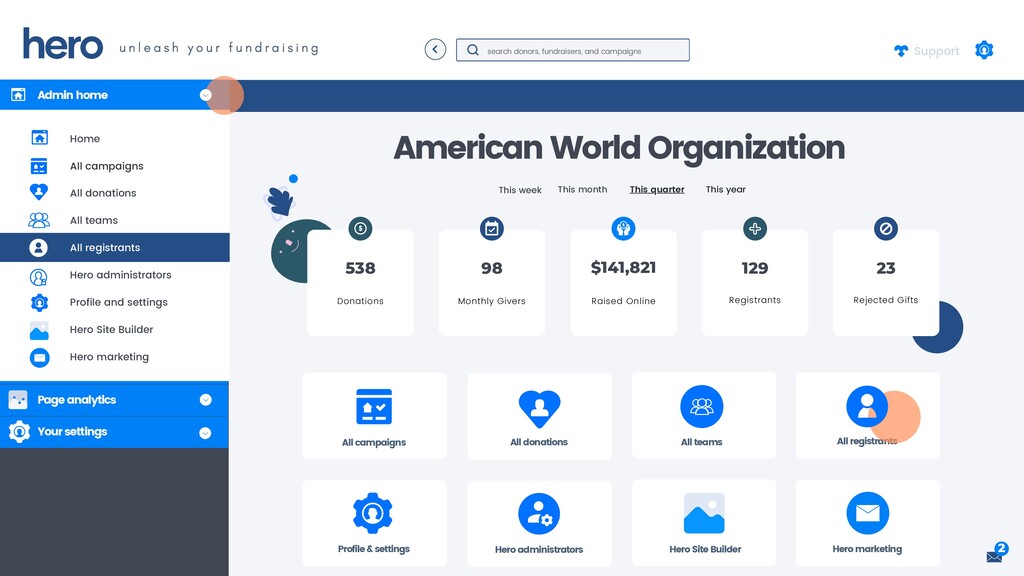Open All teams from the sidebar
The height and width of the screenshot is (576, 1024).
[x=94, y=221]
